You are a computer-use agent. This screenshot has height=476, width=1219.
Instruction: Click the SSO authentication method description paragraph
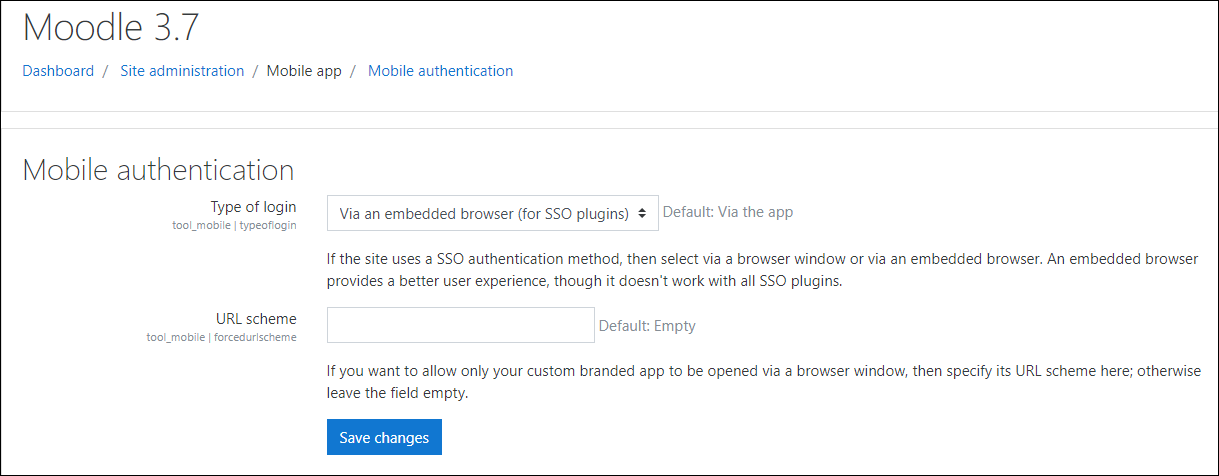[762, 270]
